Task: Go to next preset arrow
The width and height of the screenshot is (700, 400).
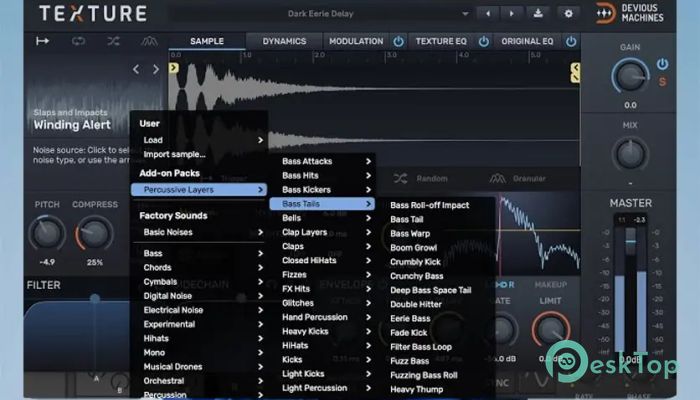Action: click(512, 13)
